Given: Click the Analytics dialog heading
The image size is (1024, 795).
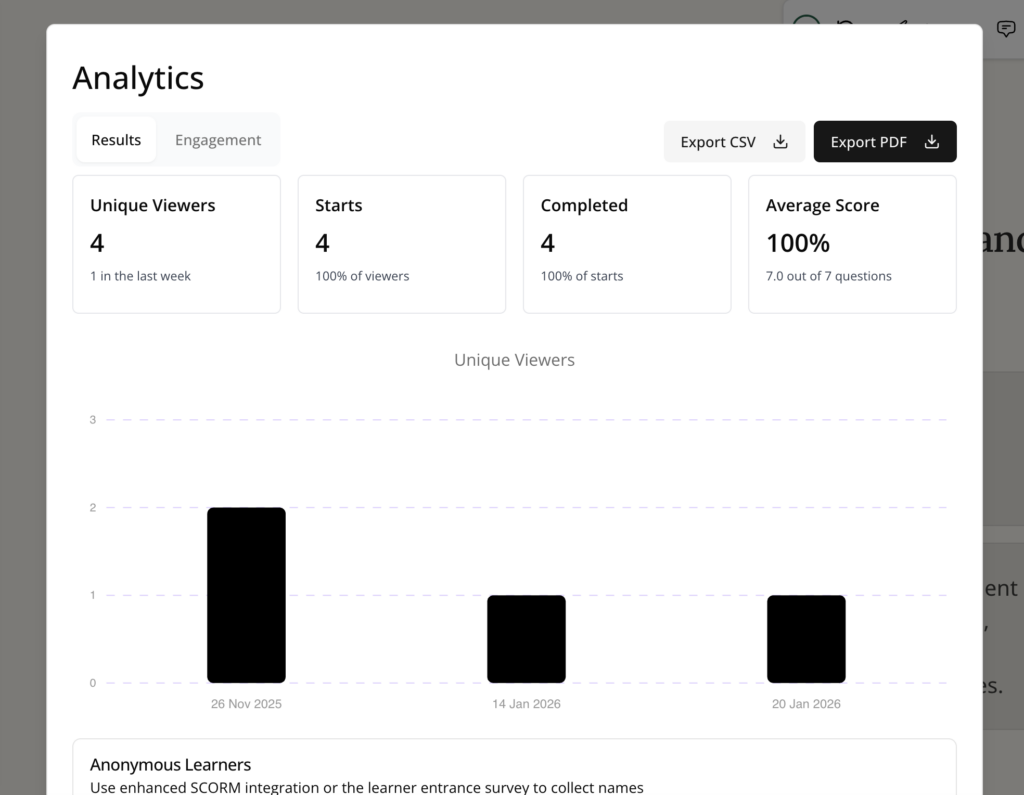Looking at the screenshot, I should point(138,78).
